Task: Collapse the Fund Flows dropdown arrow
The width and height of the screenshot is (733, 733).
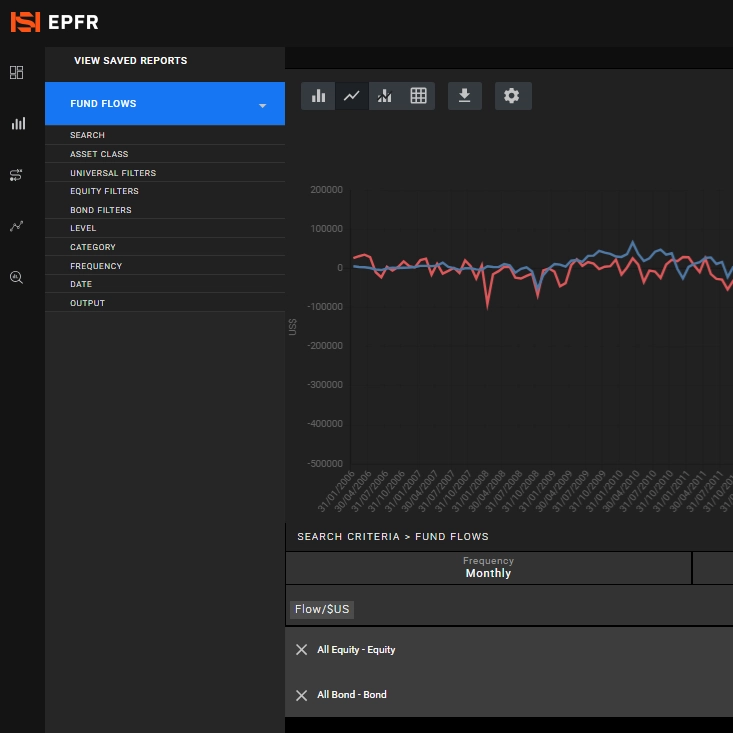Action: tap(262, 105)
